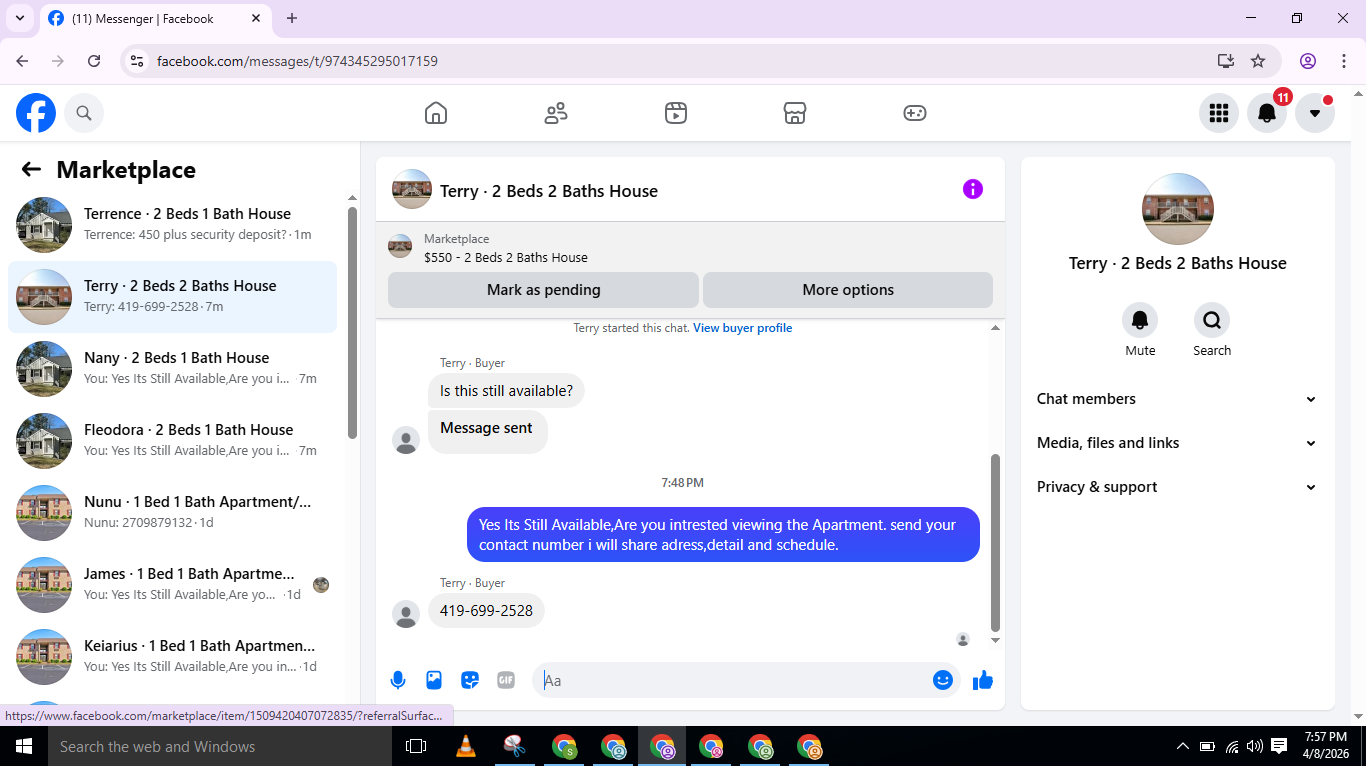Close the Messenger browser tab
Image resolution: width=1366 pixels, height=766 pixels.
pyautogui.click(x=255, y=19)
